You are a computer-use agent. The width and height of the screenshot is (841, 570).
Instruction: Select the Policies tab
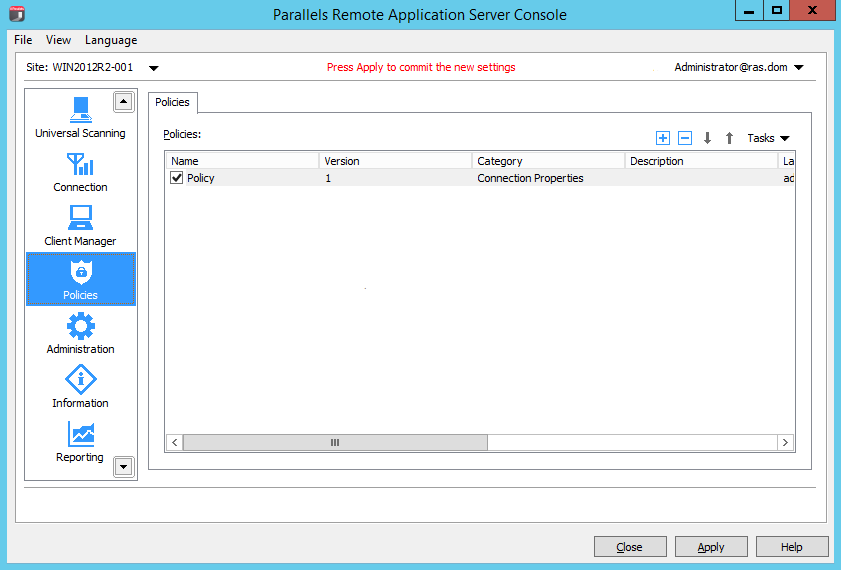point(173,102)
